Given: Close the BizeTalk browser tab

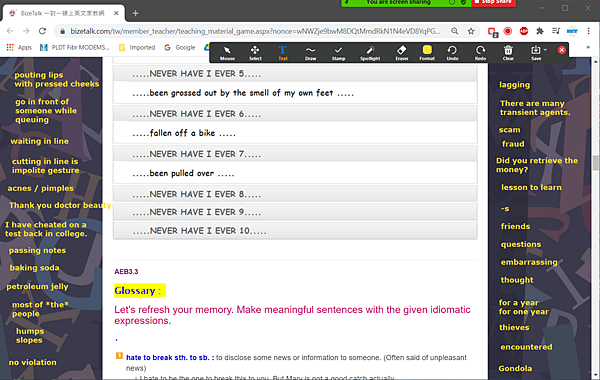Looking at the screenshot, I should pyautogui.click(x=116, y=13).
